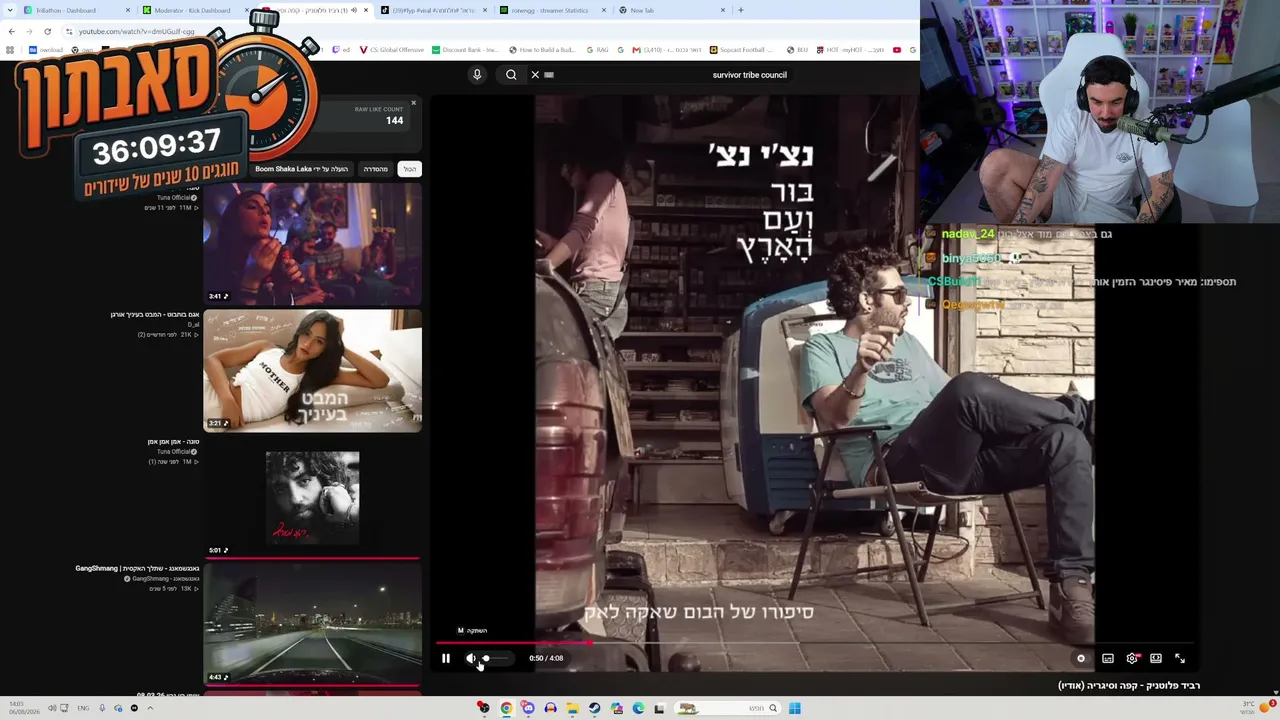Start YouTube voice search with the microphone
Screen dimensions: 1280x720
pos(477,75)
